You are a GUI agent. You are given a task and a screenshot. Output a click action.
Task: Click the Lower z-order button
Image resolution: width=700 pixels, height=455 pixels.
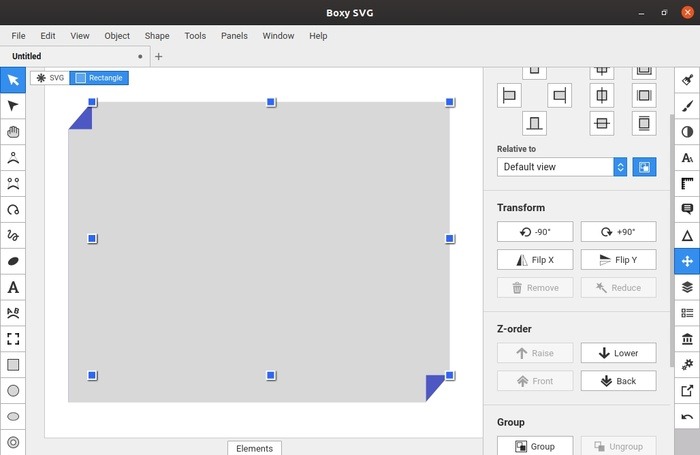click(618, 353)
